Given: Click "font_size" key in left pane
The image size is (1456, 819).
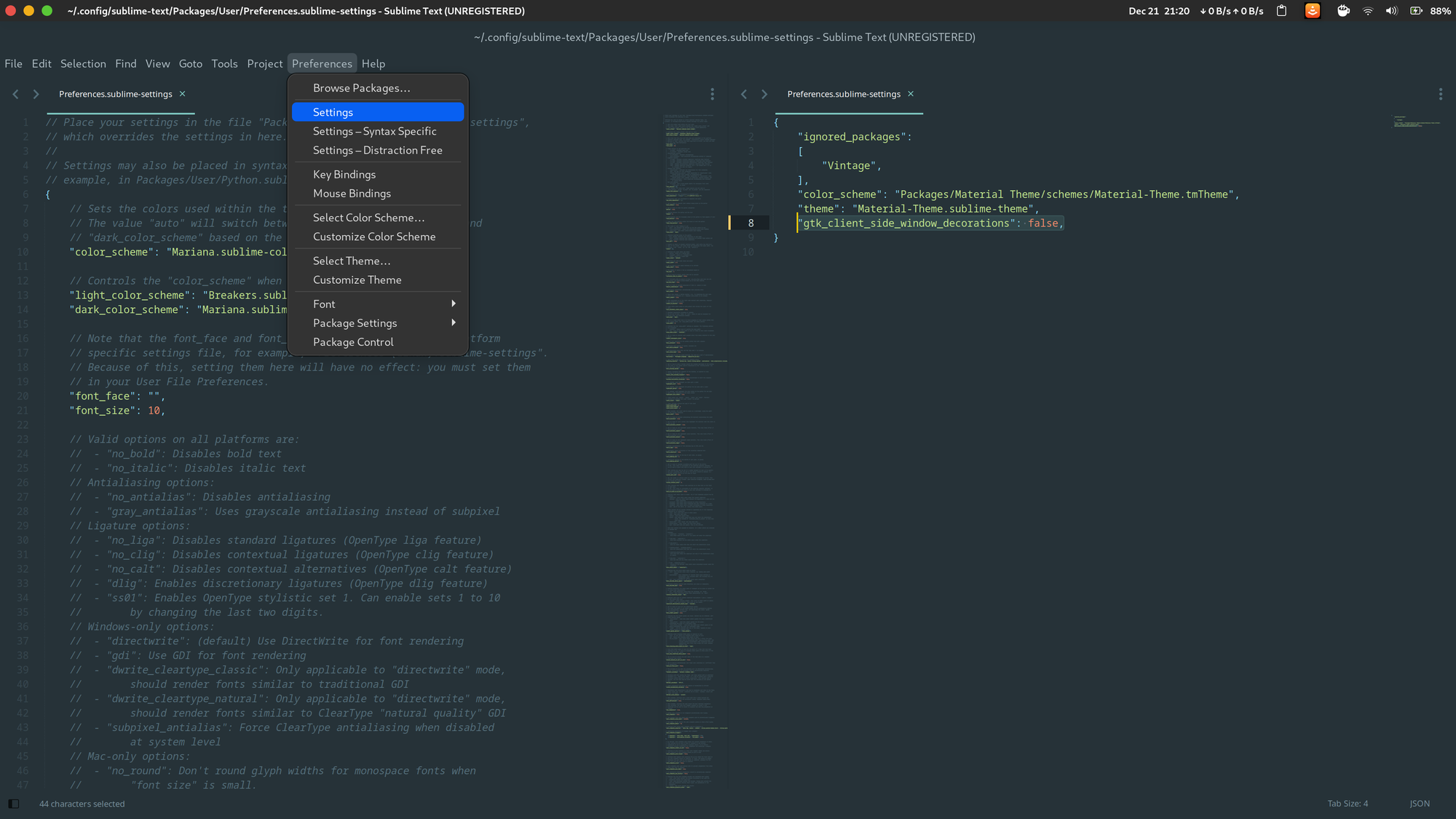Looking at the screenshot, I should (103, 411).
